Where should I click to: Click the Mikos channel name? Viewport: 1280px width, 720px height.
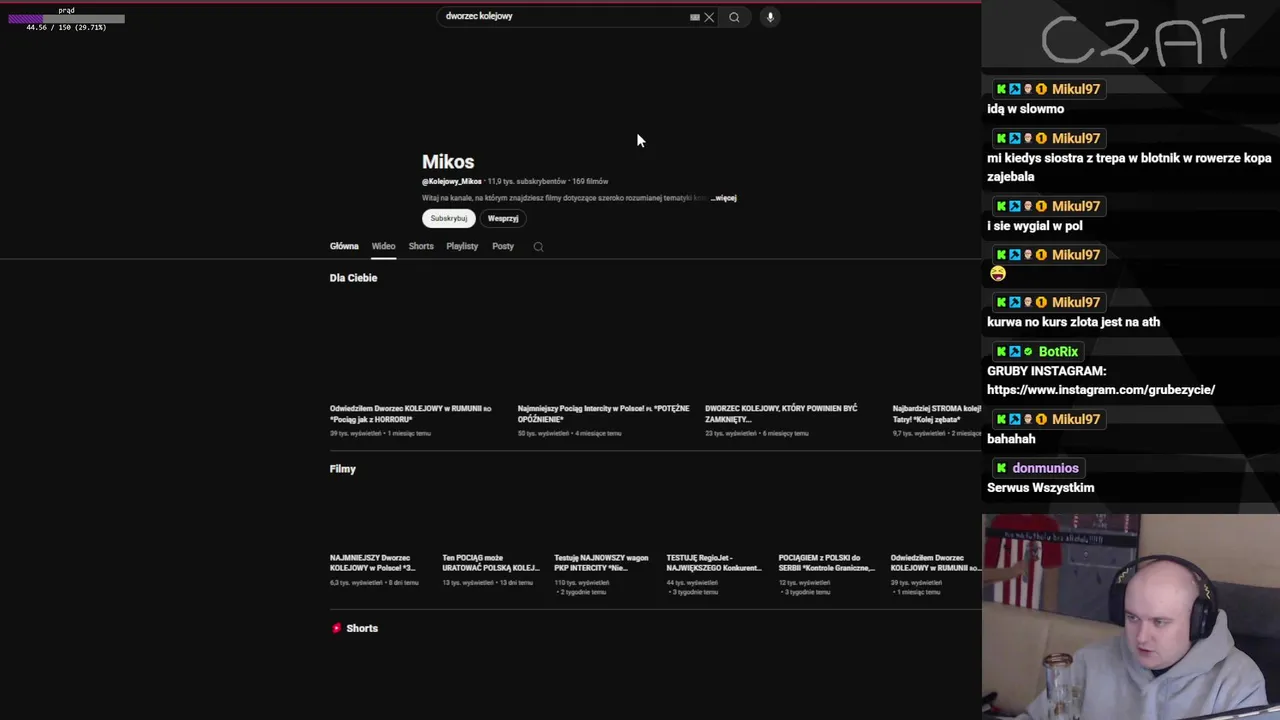pos(448,162)
